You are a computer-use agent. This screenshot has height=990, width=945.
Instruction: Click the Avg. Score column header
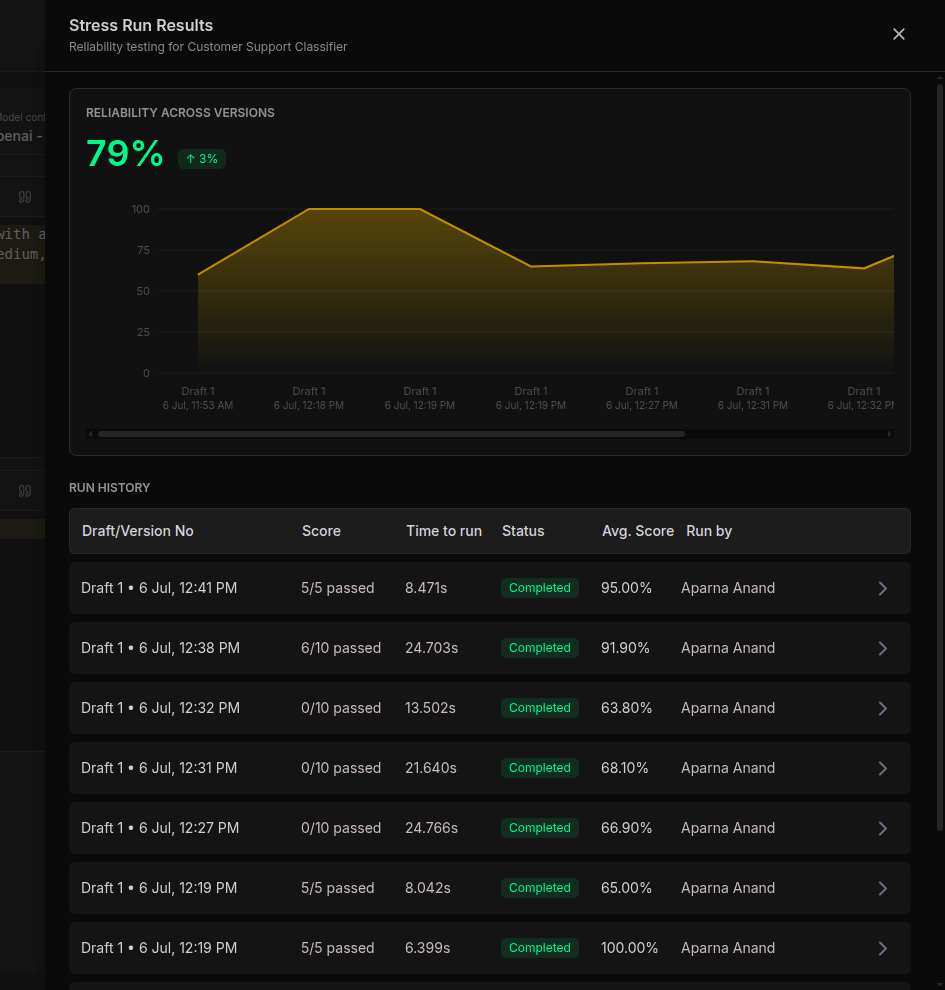(638, 531)
